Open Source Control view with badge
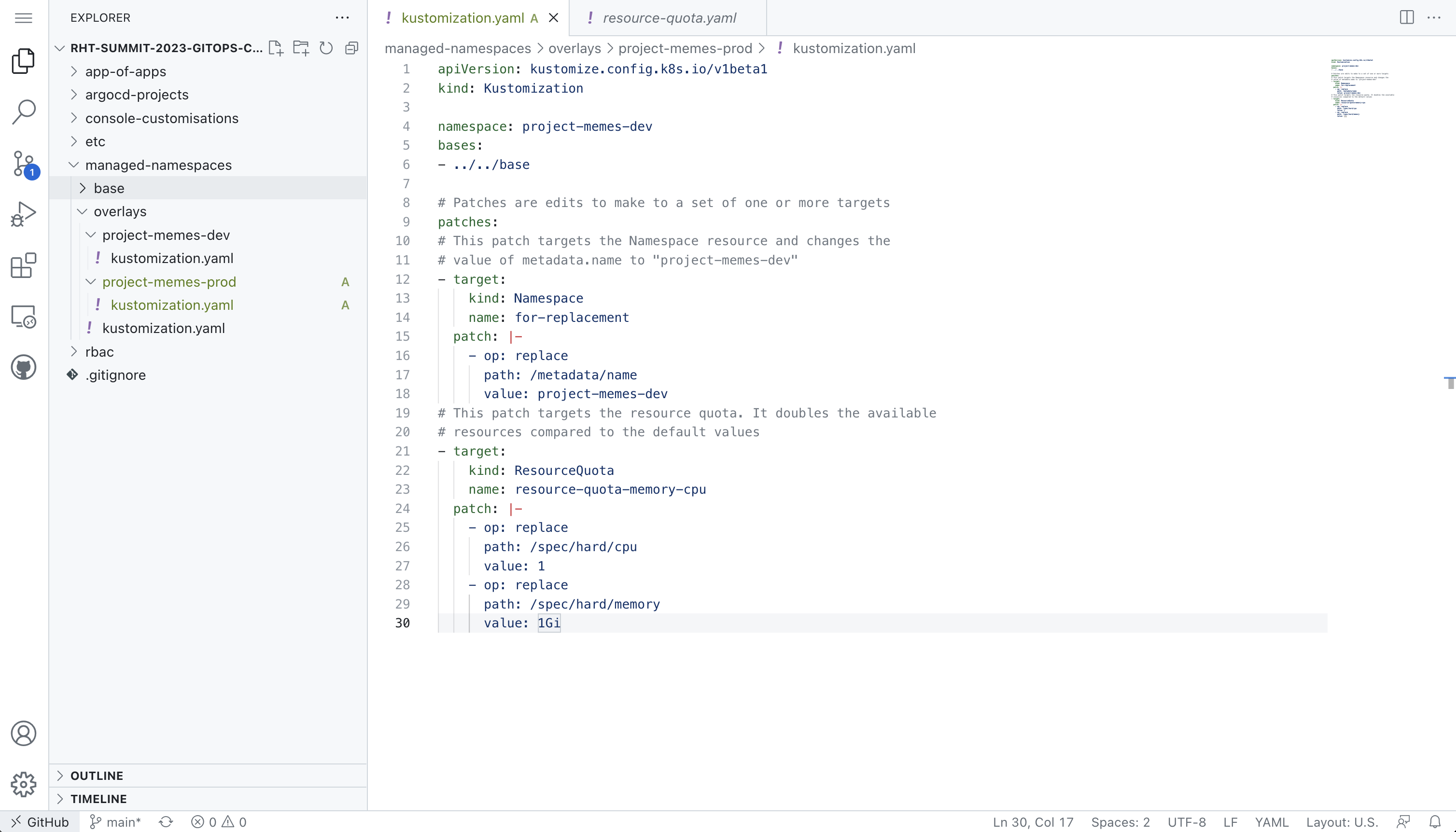The height and width of the screenshot is (832, 1456). [24, 165]
